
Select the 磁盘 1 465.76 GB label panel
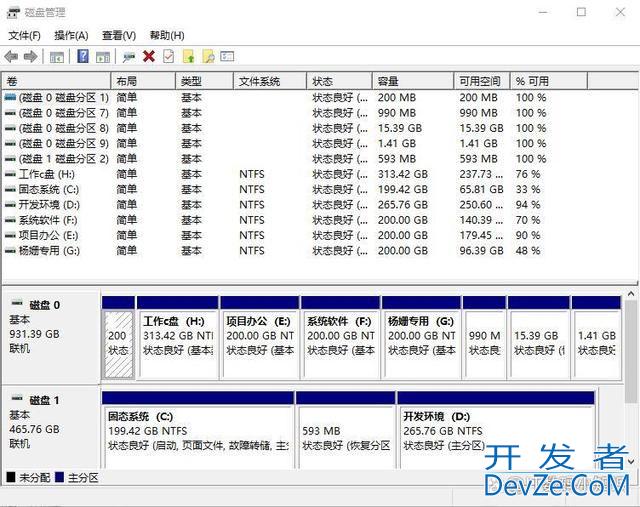[x=51, y=427]
